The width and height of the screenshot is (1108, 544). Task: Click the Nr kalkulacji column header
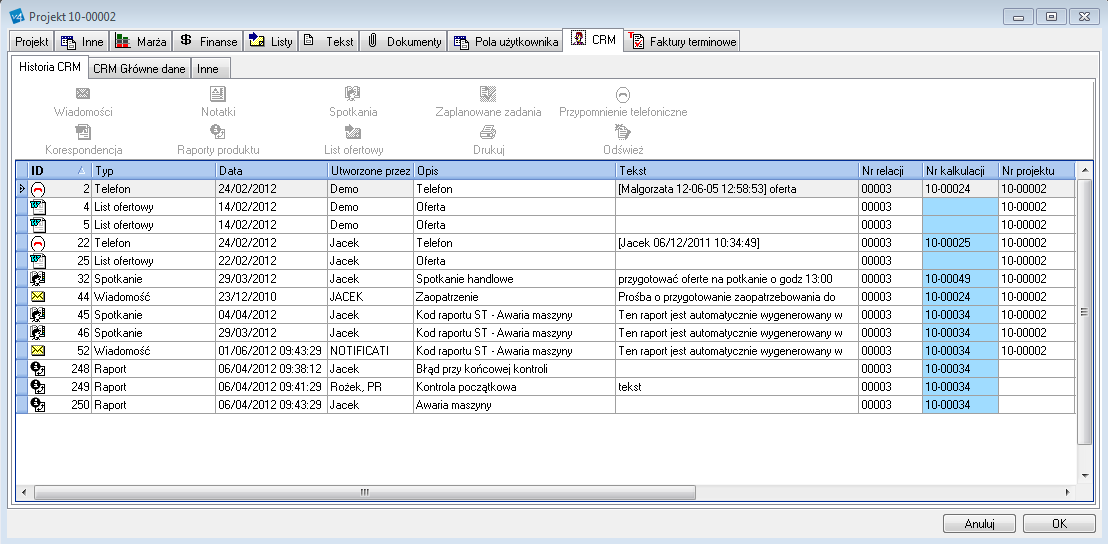click(960, 171)
